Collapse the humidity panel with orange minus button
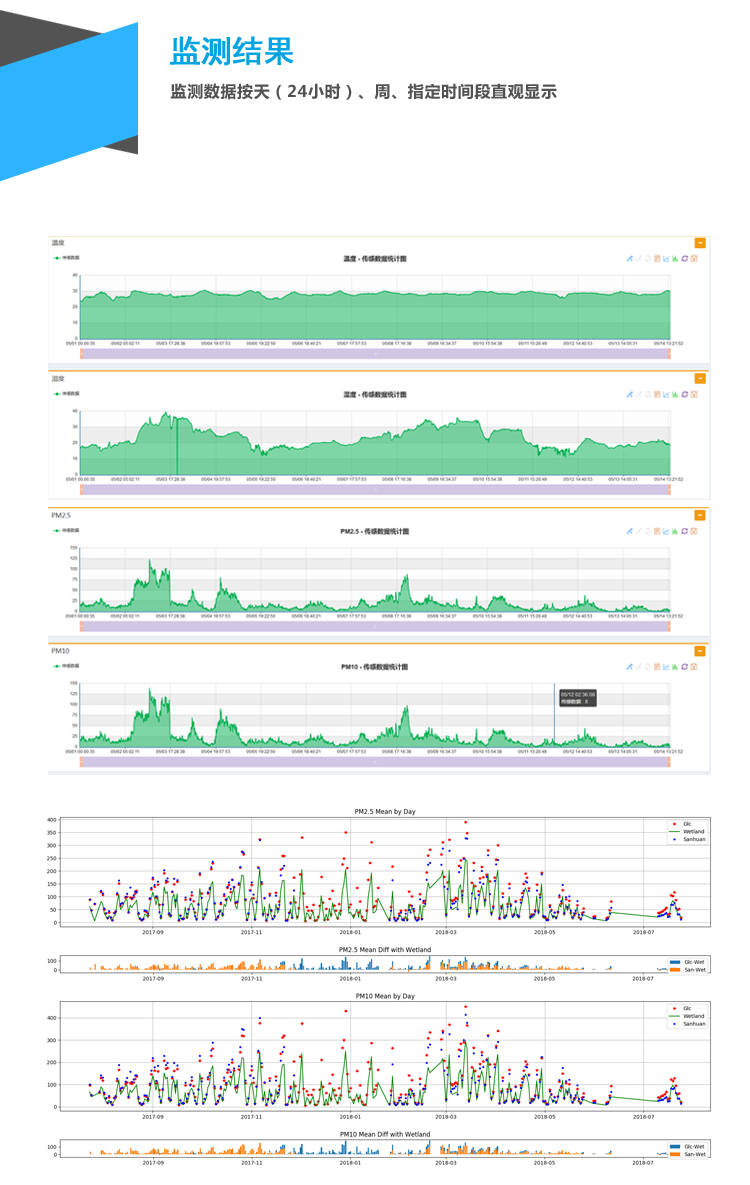The height and width of the screenshot is (1185, 750). point(700,379)
